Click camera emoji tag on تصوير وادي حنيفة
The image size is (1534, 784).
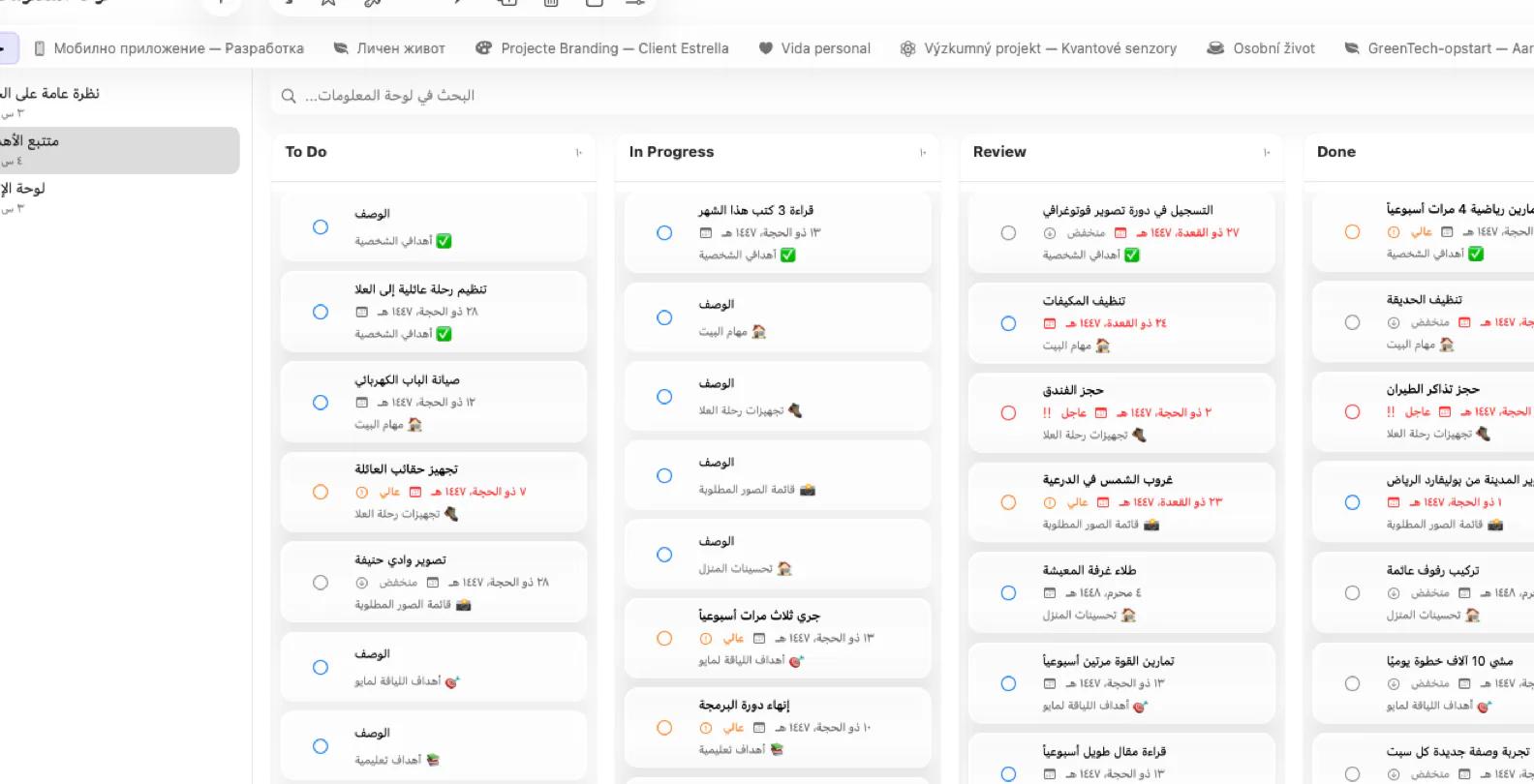[463, 605]
